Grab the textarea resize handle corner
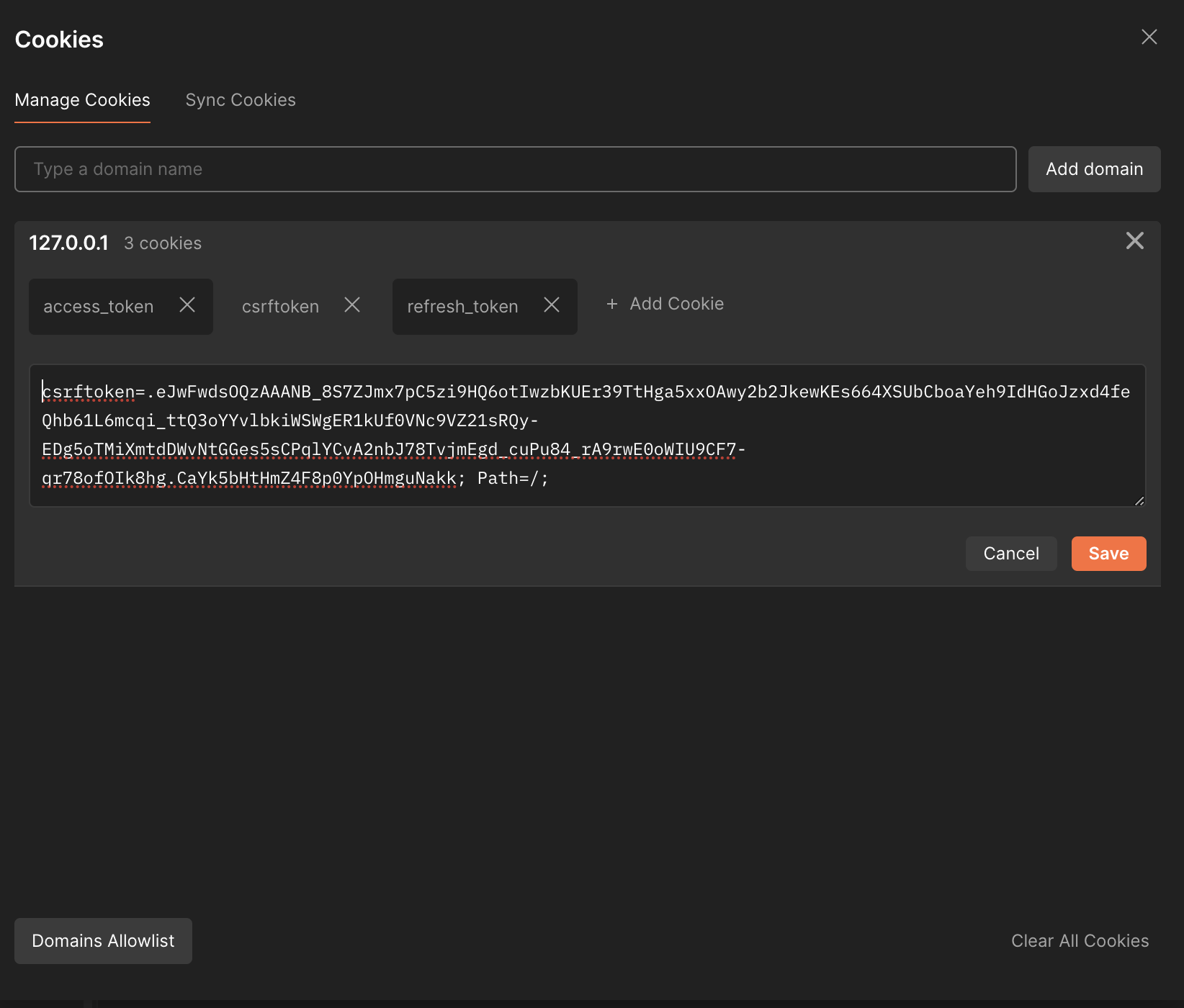Image resolution: width=1184 pixels, height=1008 pixels. (x=1139, y=500)
